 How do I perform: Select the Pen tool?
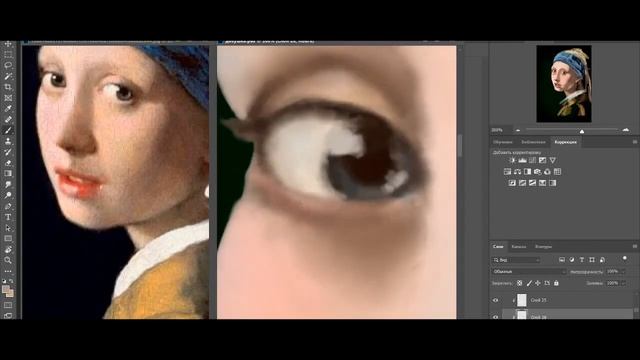(x=8, y=206)
